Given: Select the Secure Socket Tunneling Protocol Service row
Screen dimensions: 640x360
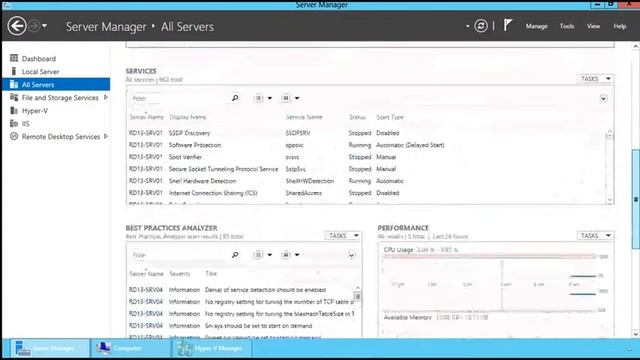Looking at the screenshot, I should click(x=366, y=169).
